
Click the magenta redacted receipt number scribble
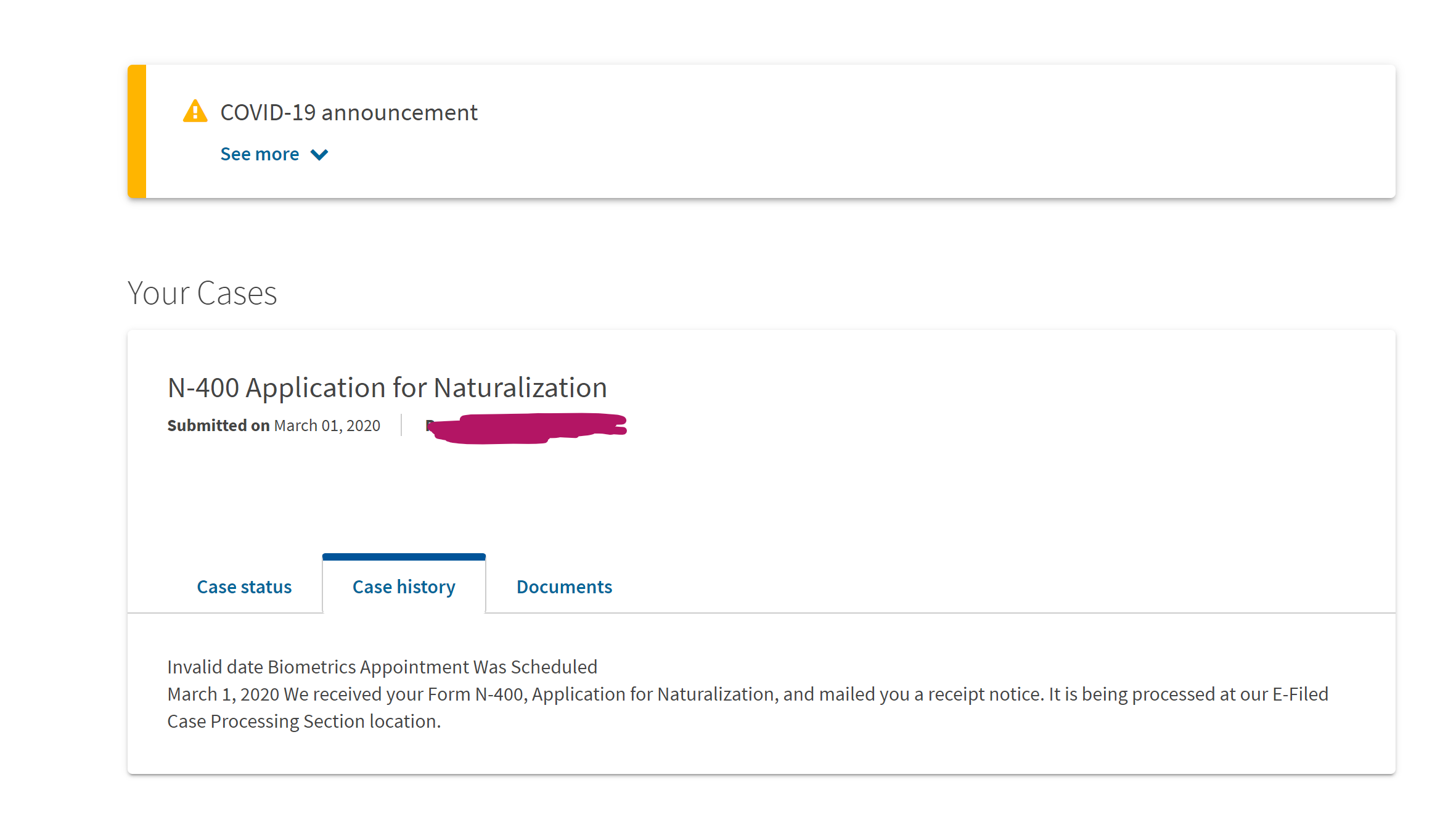pyautogui.click(x=528, y=428)
